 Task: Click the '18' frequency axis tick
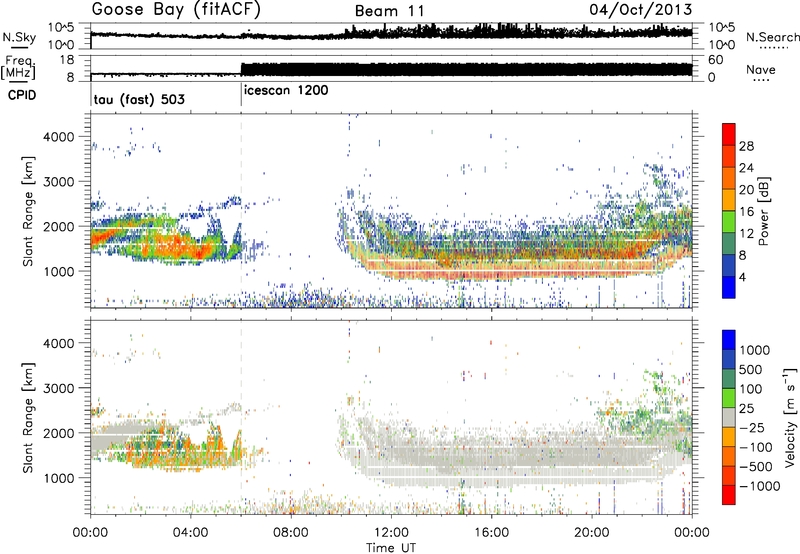coord(67,60)
